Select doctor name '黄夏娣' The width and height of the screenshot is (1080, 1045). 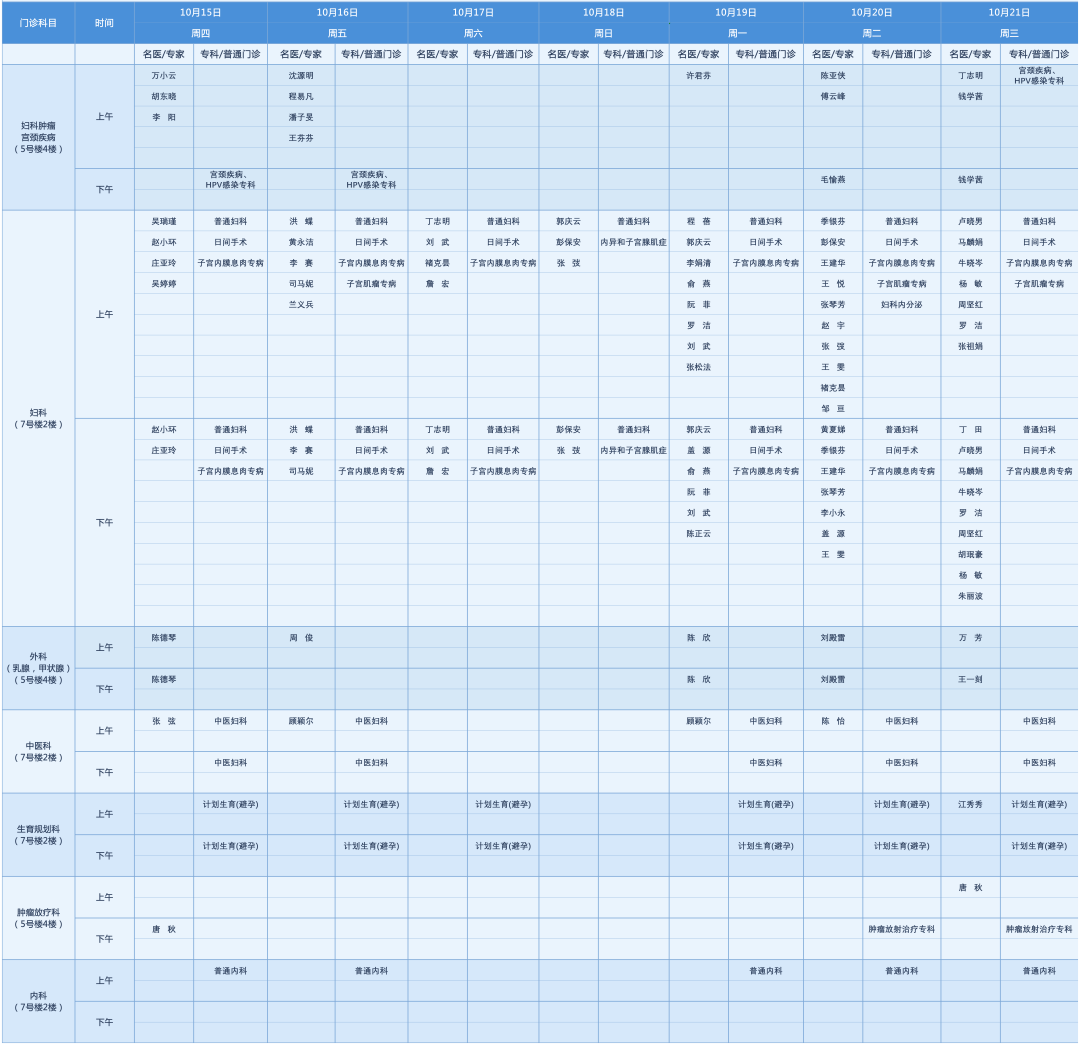(833, 430)
